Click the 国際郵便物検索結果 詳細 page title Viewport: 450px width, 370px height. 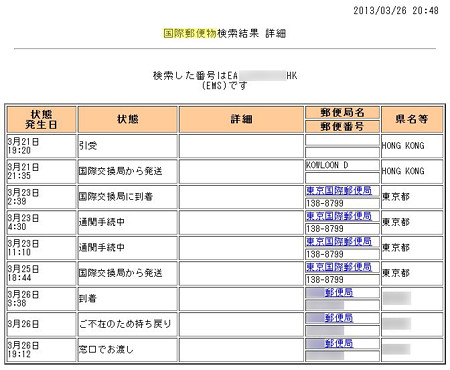tap(225, 33)
